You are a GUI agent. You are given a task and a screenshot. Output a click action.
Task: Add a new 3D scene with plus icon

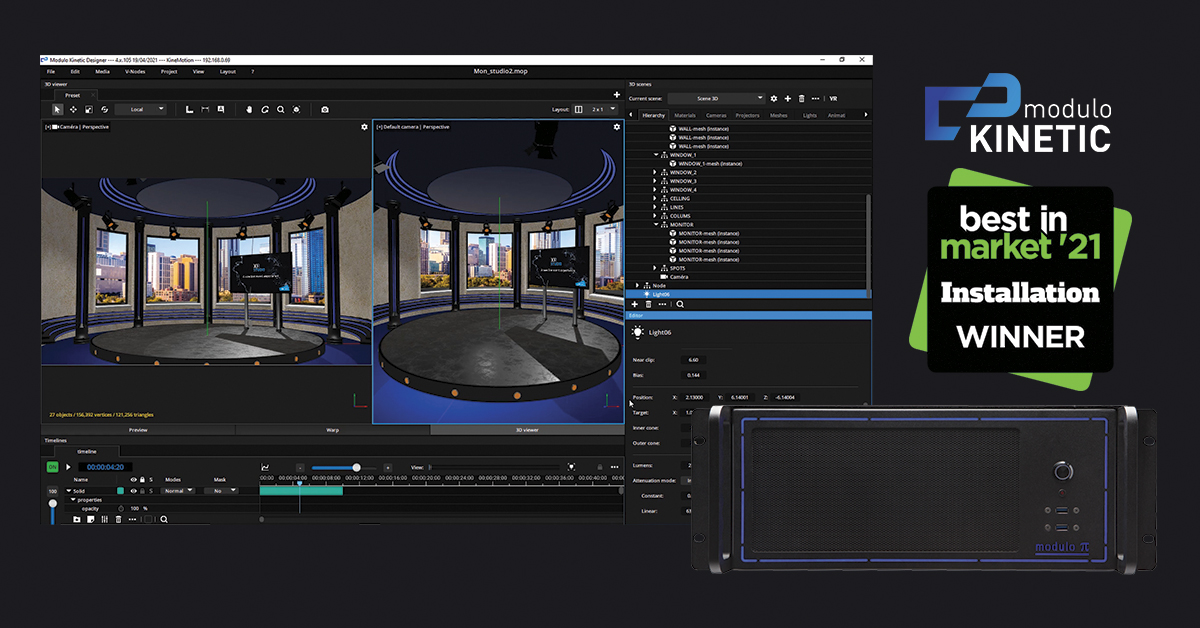pos(787,99)
